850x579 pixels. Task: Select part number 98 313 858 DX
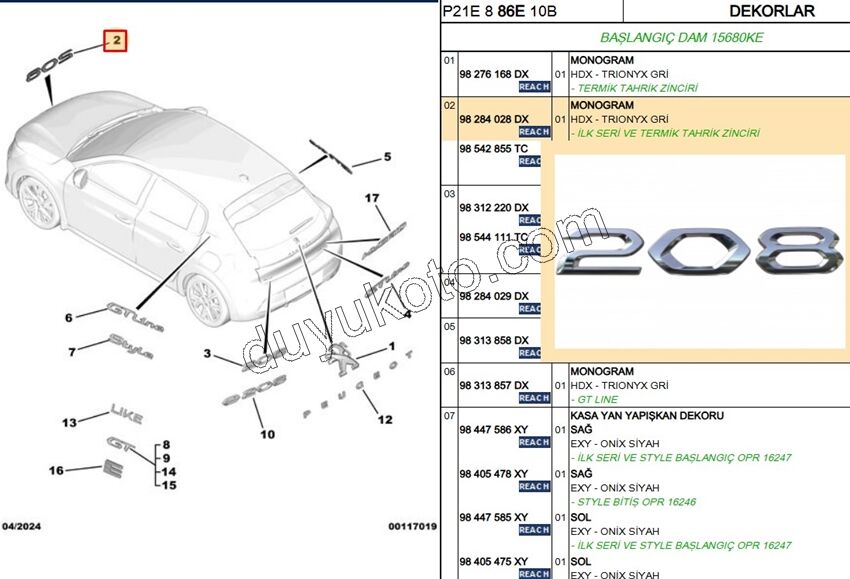494,340
